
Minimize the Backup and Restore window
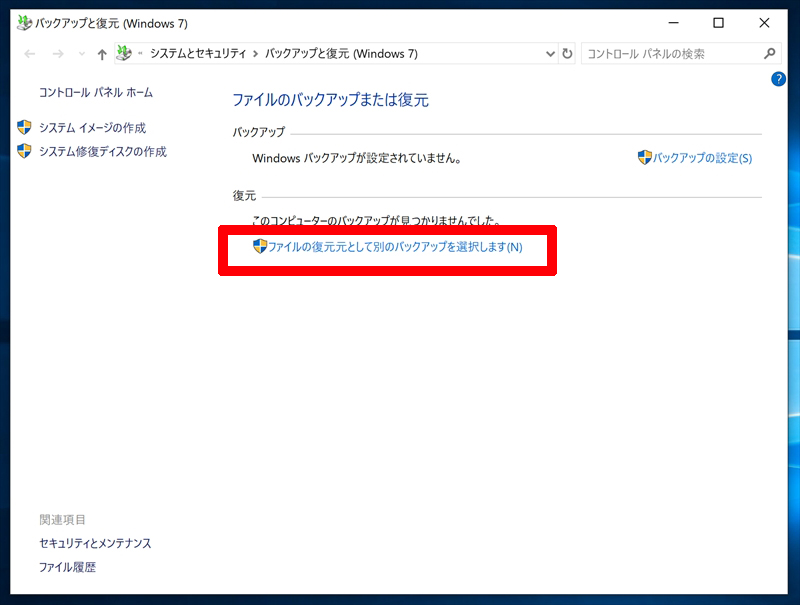[x=673, y=23]
